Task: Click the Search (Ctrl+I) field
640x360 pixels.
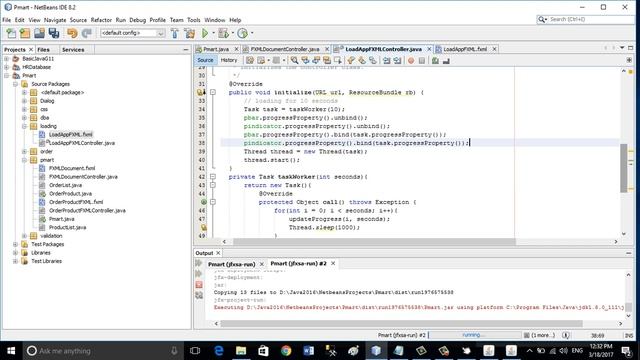Action: coord(586,19)
